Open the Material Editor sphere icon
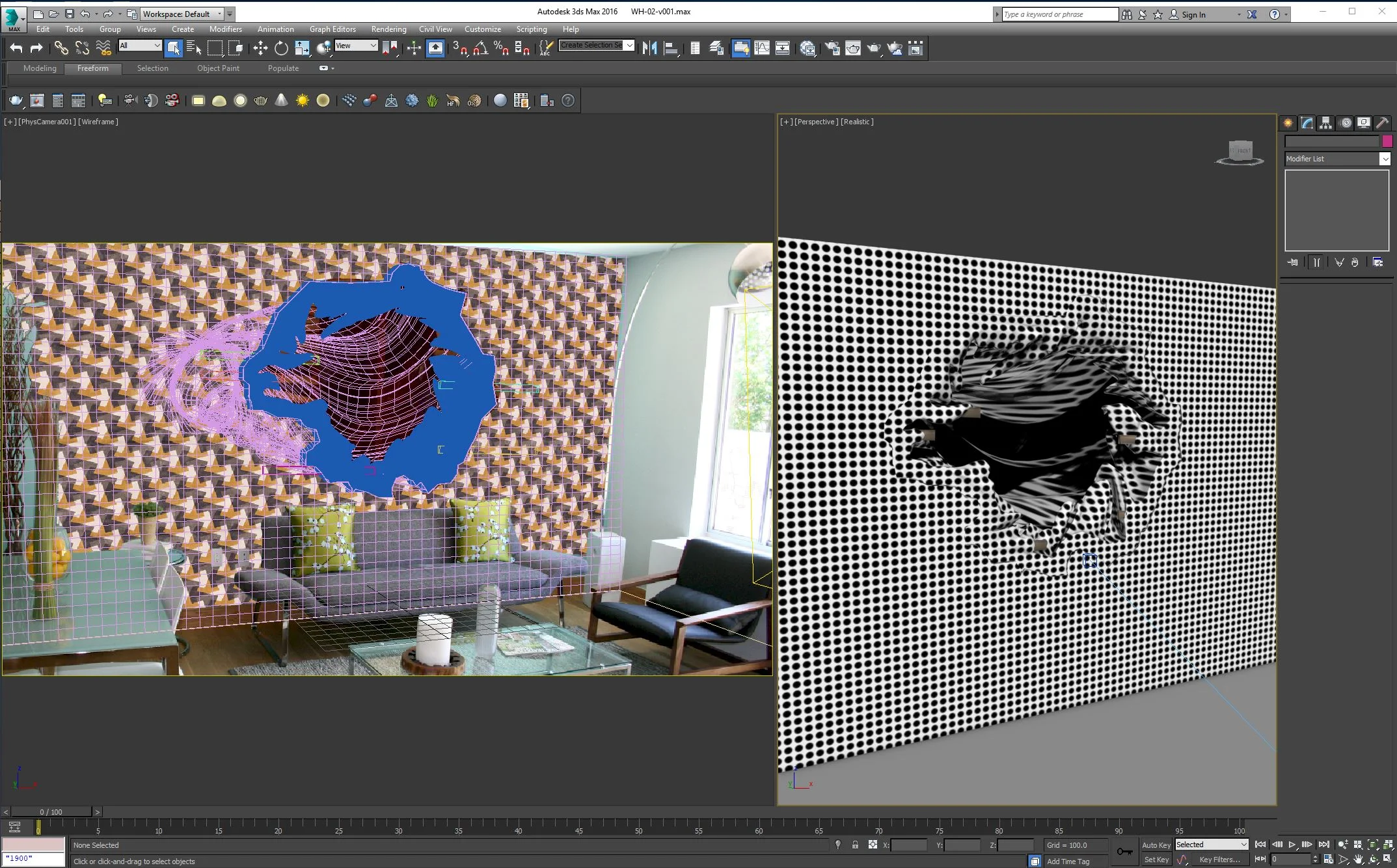 point(807,48)
